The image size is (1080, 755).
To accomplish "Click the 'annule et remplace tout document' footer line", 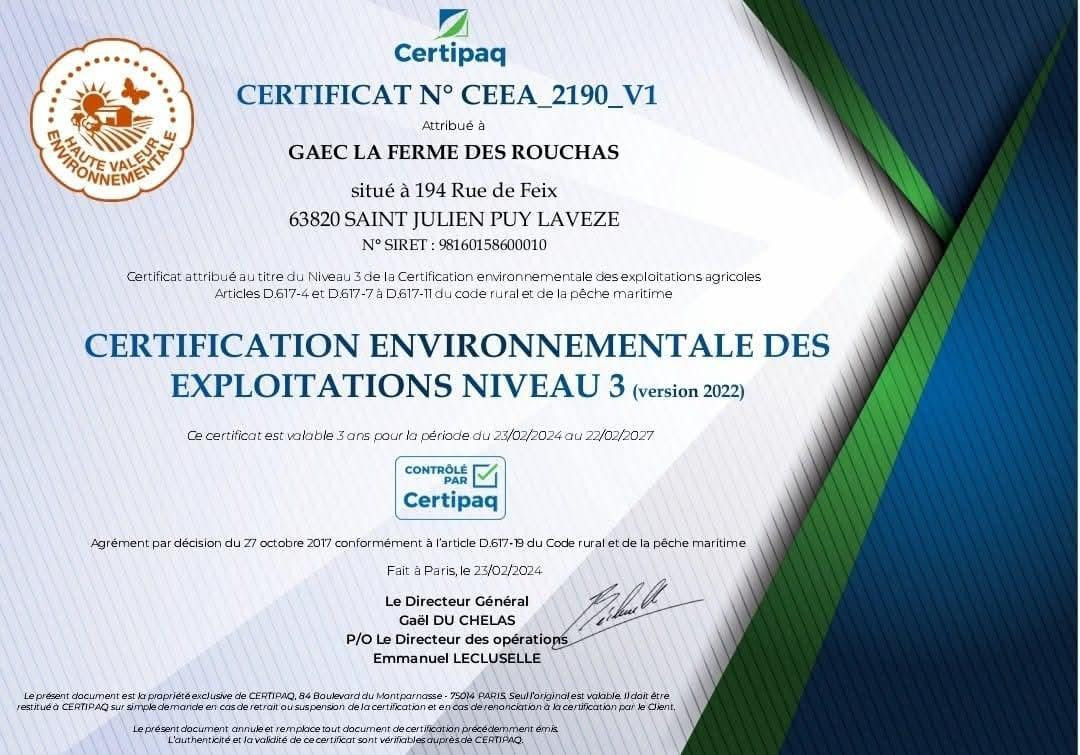I will tap(346, 729).
